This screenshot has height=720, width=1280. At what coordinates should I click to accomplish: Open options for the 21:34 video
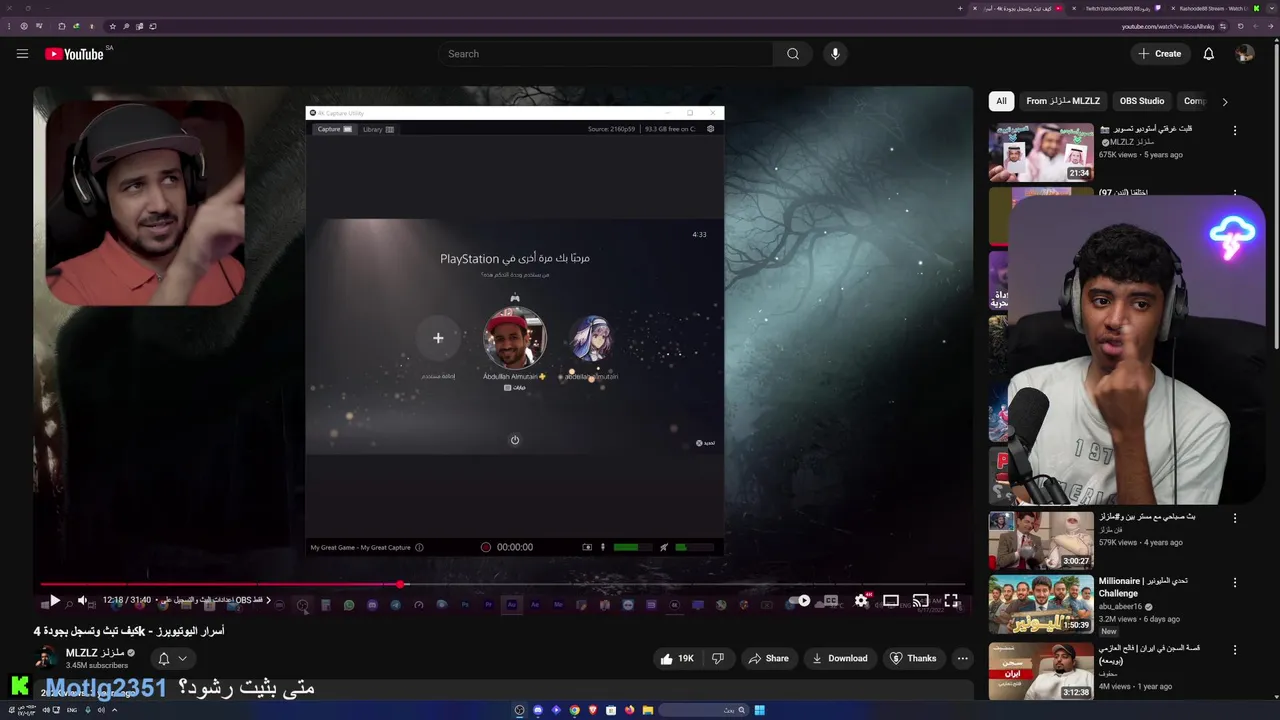[1235, 130]
